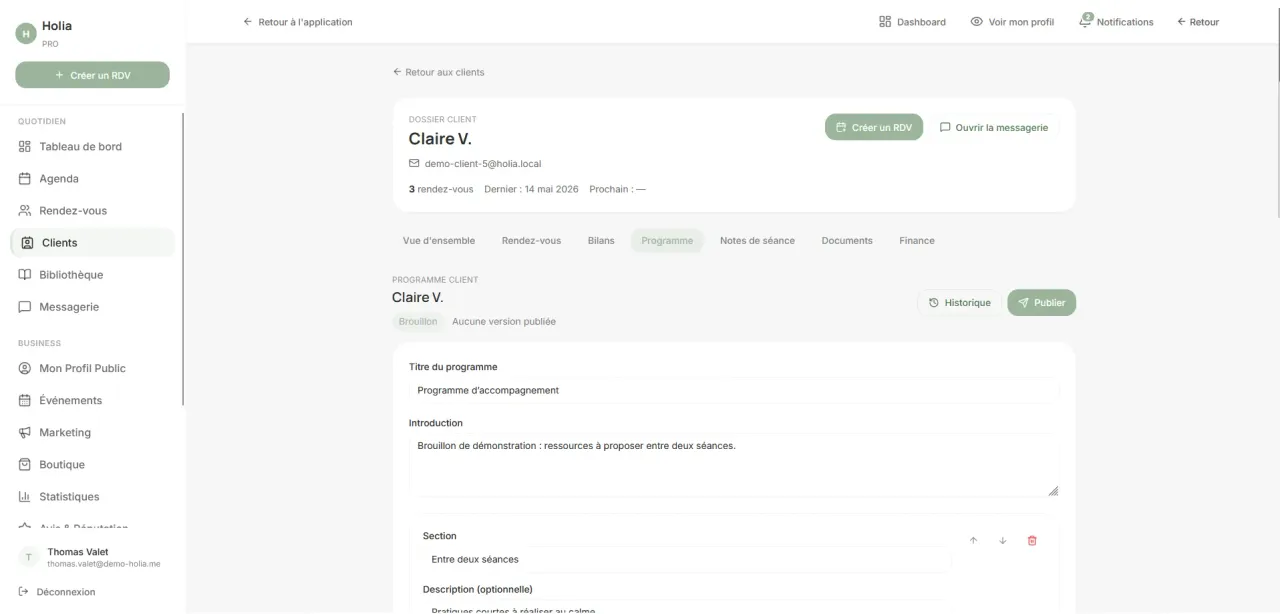
Task: Click Créer un RDV in the client card
Action: [874, 127]
